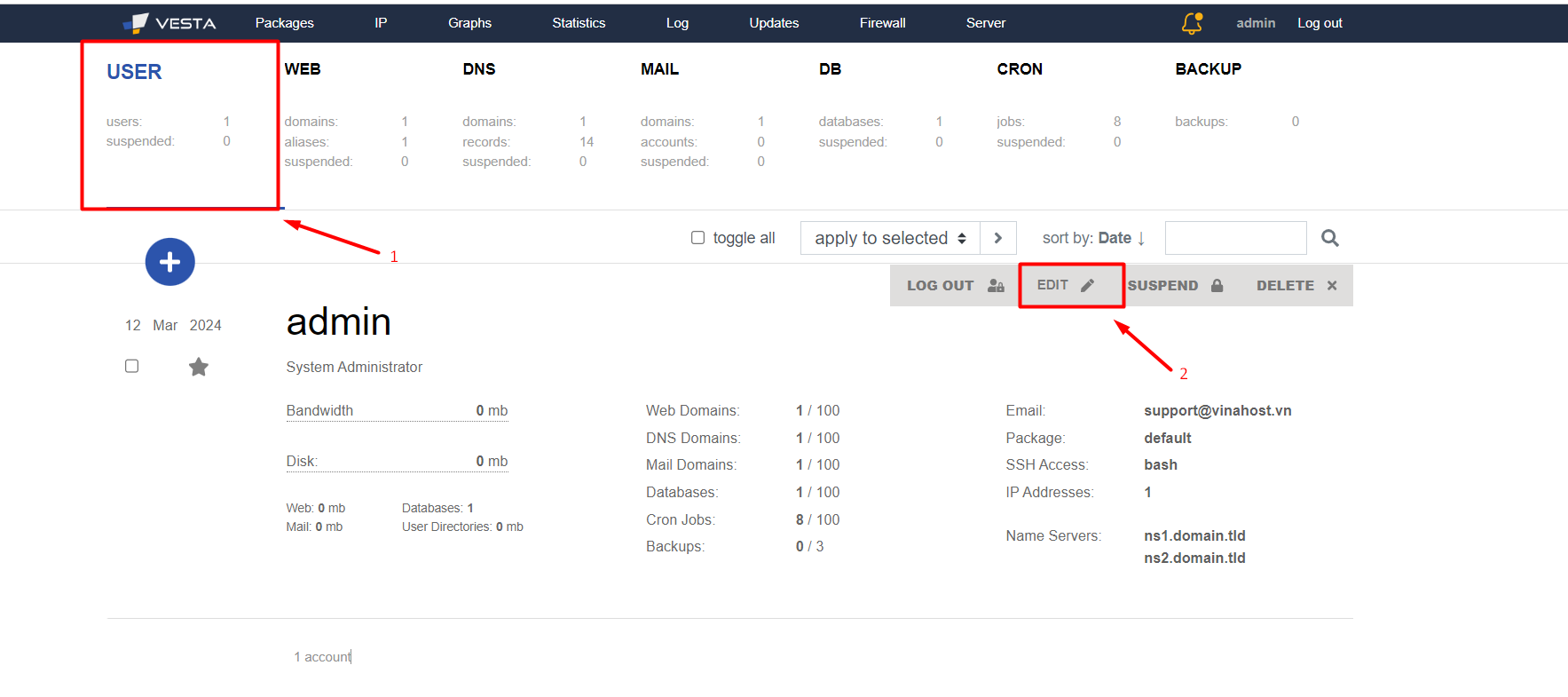
Task: Click into the search input field
Action: coord(1235,238)
